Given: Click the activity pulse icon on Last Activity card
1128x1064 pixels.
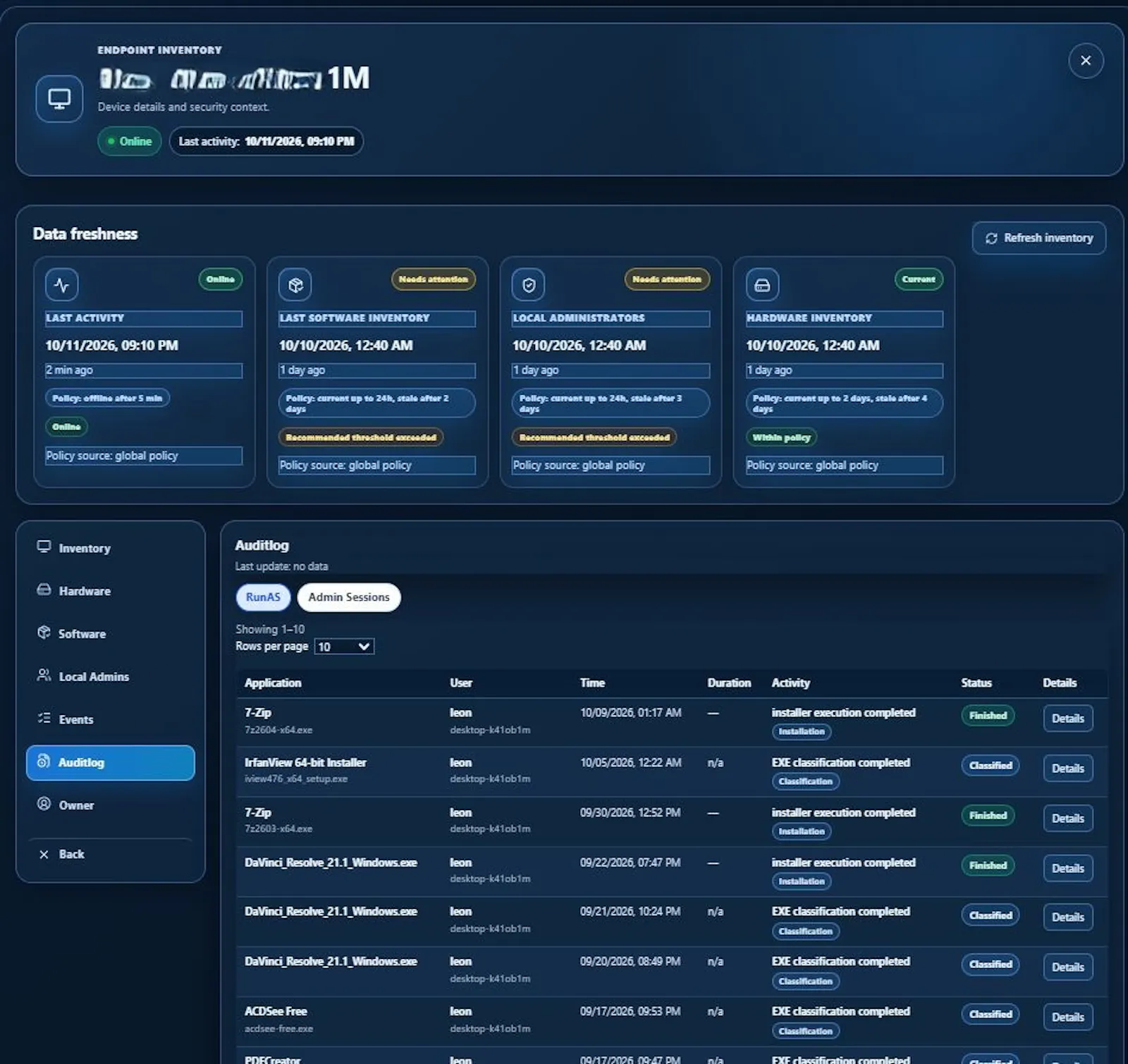Looking at the screenshot, I should (61, 285).
